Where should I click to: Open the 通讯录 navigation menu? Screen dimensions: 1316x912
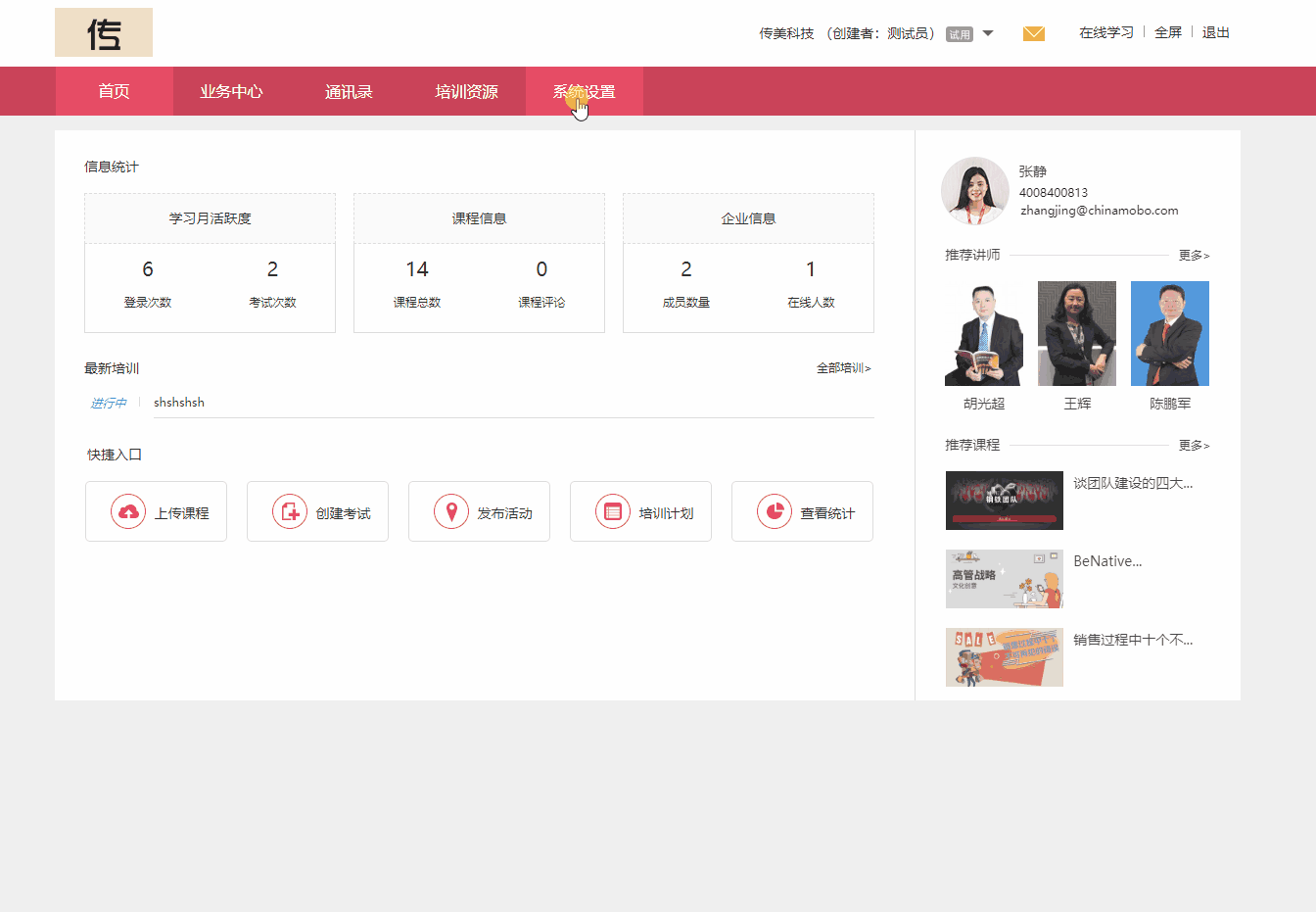pyautogui.click(x=349, y=91)
